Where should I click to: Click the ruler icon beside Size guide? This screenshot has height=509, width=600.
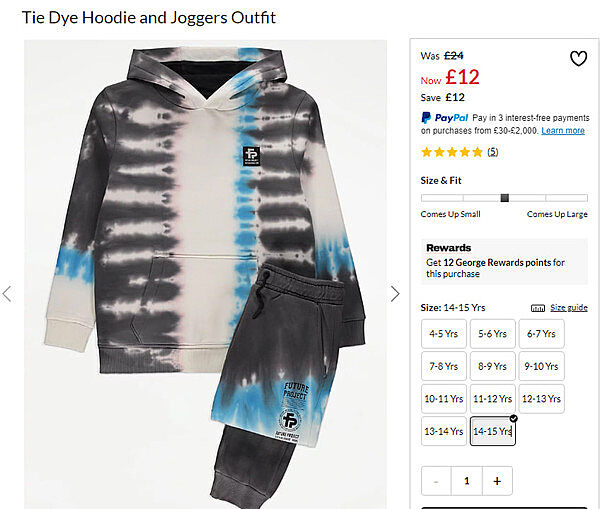pyautogui.click(x=538, y=308)
